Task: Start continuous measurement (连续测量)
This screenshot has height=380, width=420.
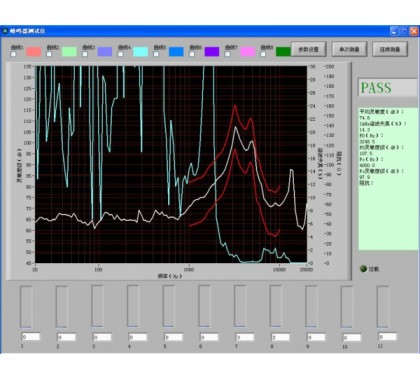Action: (390, 49)
